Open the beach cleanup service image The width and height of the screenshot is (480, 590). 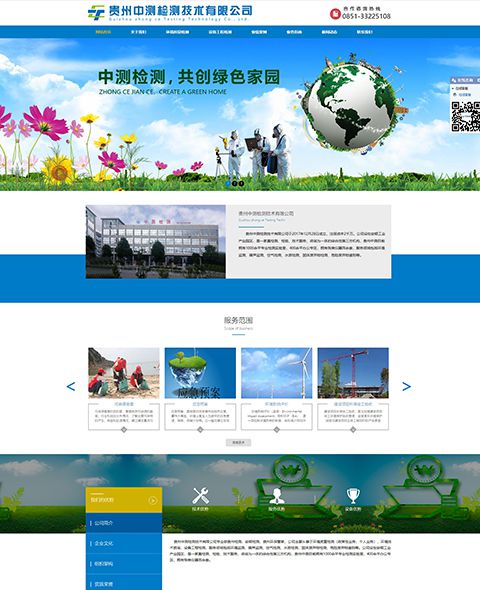point(124,373)
